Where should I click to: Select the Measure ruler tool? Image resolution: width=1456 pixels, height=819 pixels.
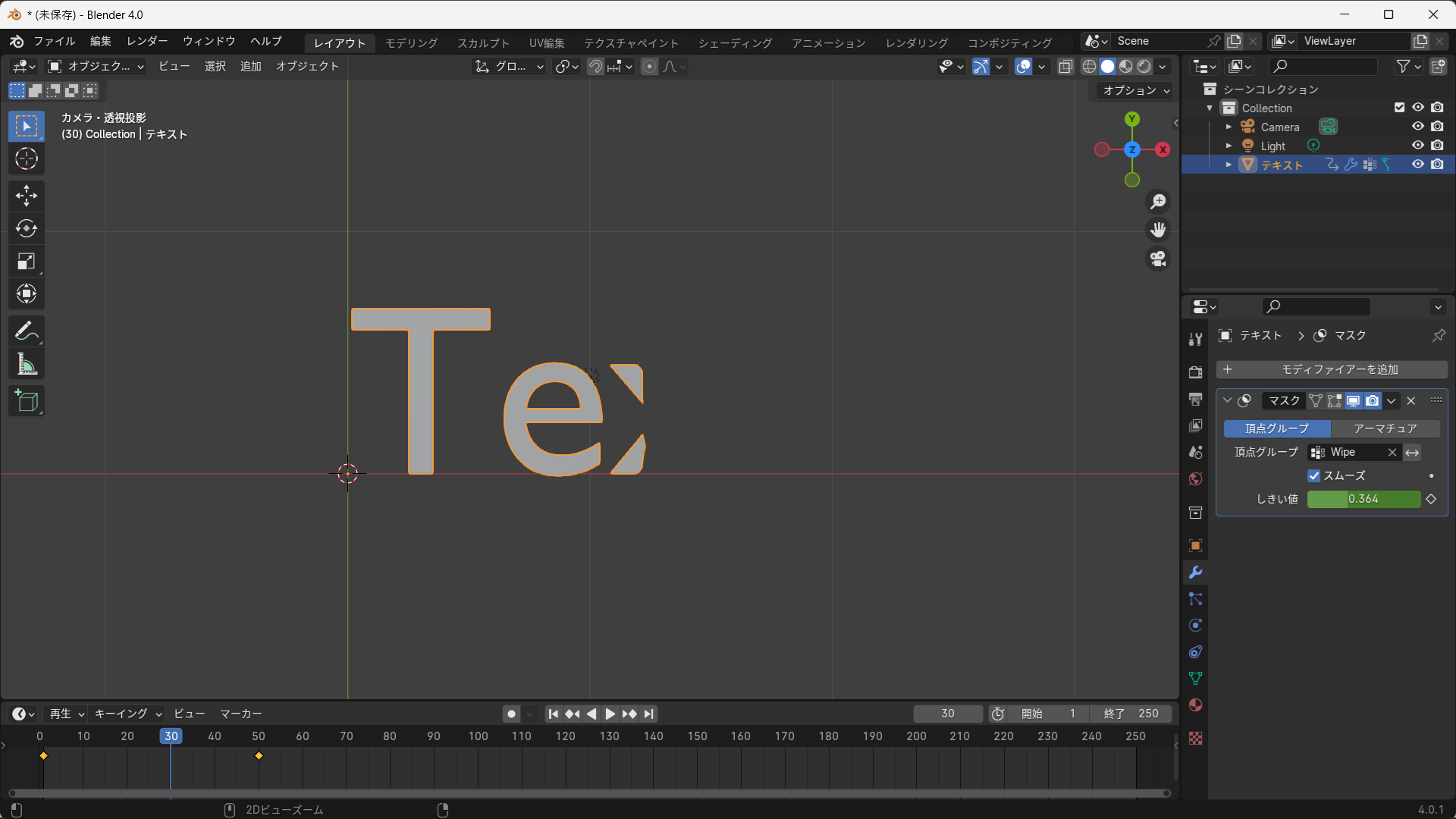[27, 365]
